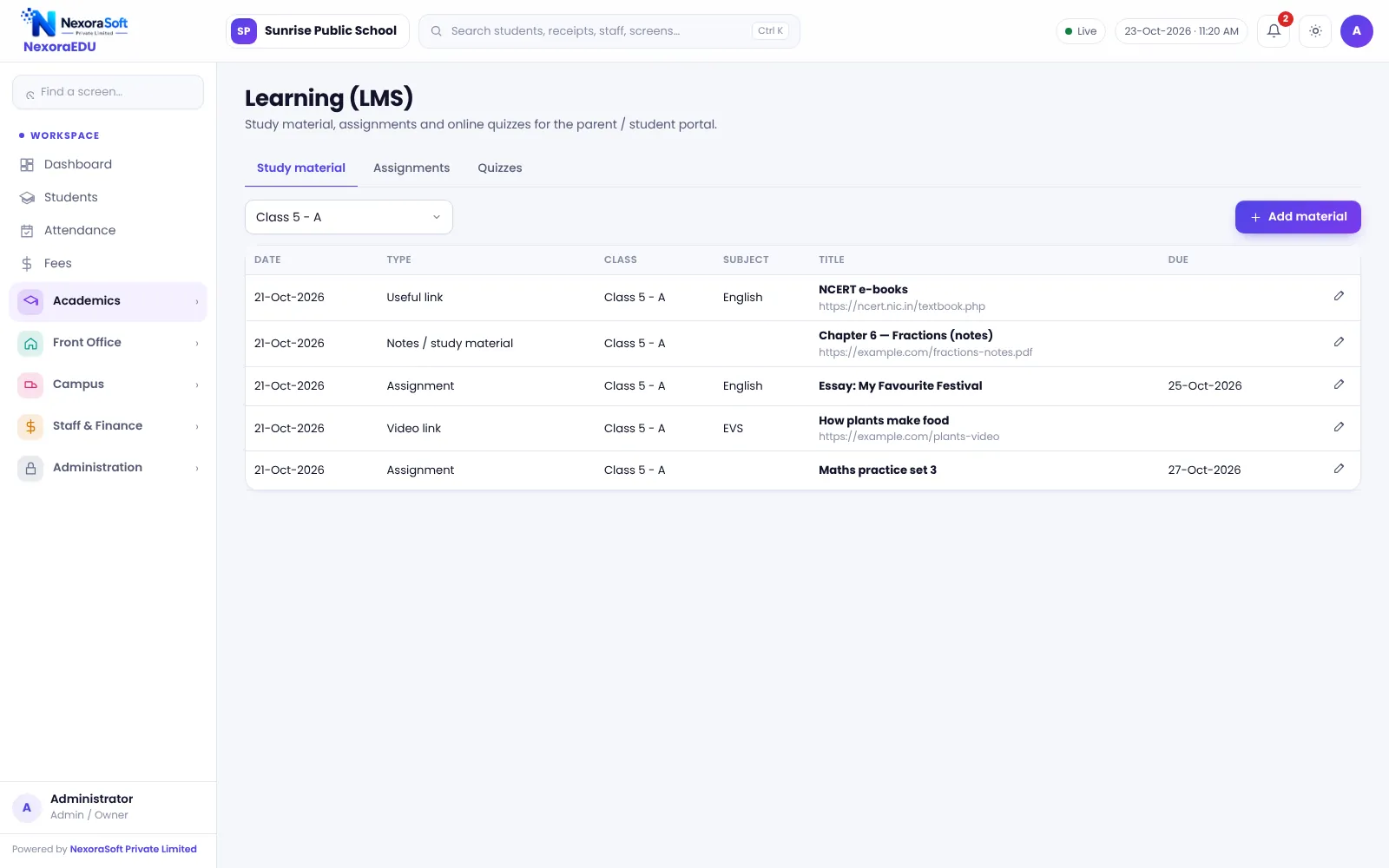Screen dimensions: 1389x868
Task: Click the Campus bus icon
Action: point(30,385)
